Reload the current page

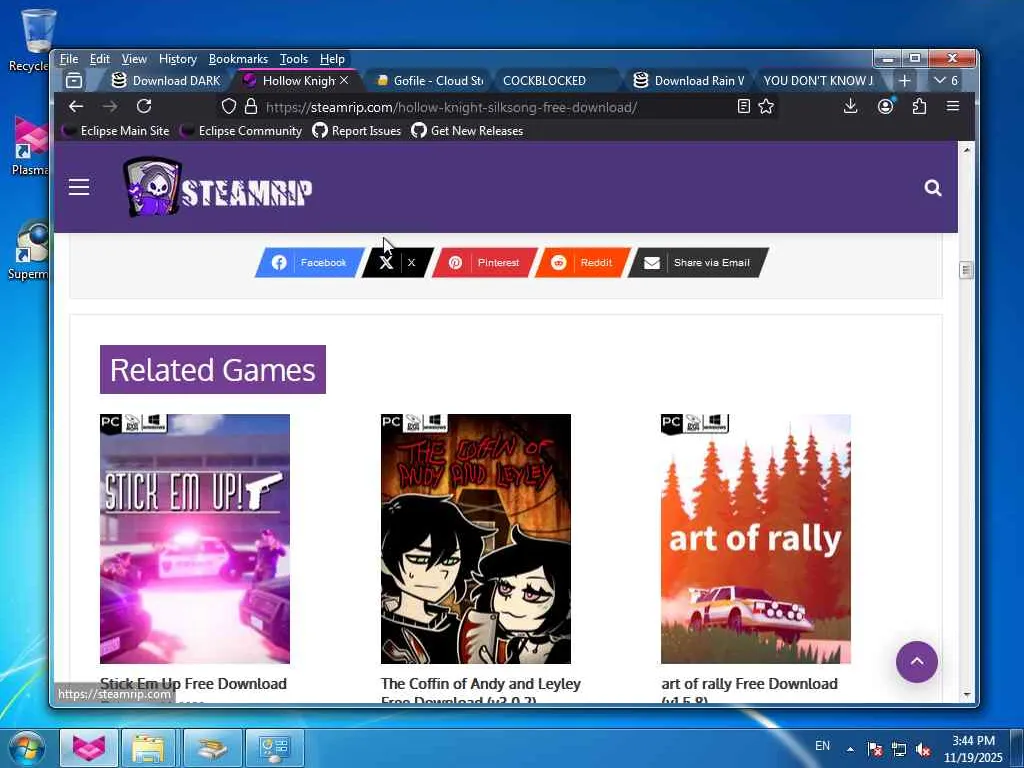(x=144, y=106)
